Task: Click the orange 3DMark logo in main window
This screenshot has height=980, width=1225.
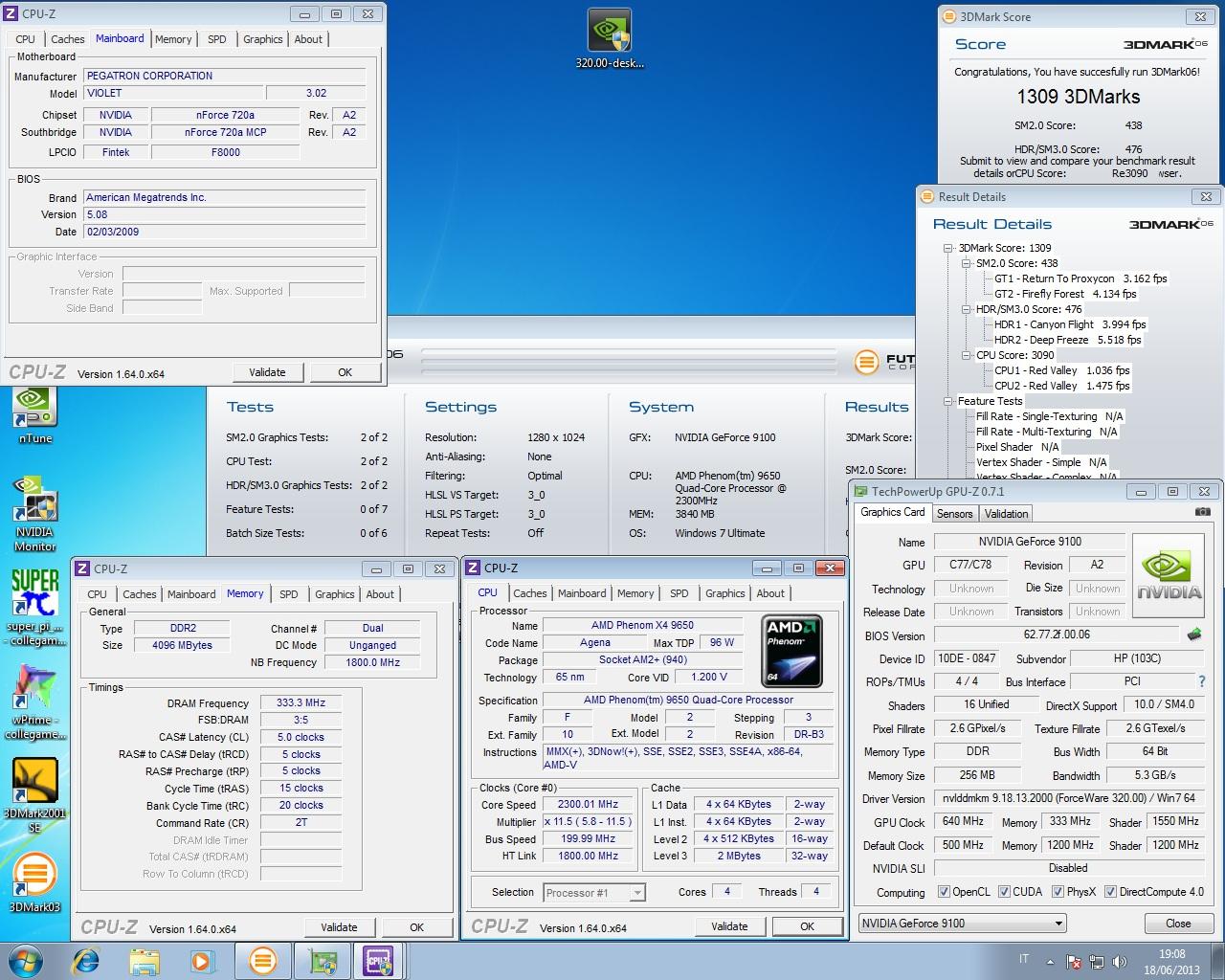Action: (x=866, y=362)
